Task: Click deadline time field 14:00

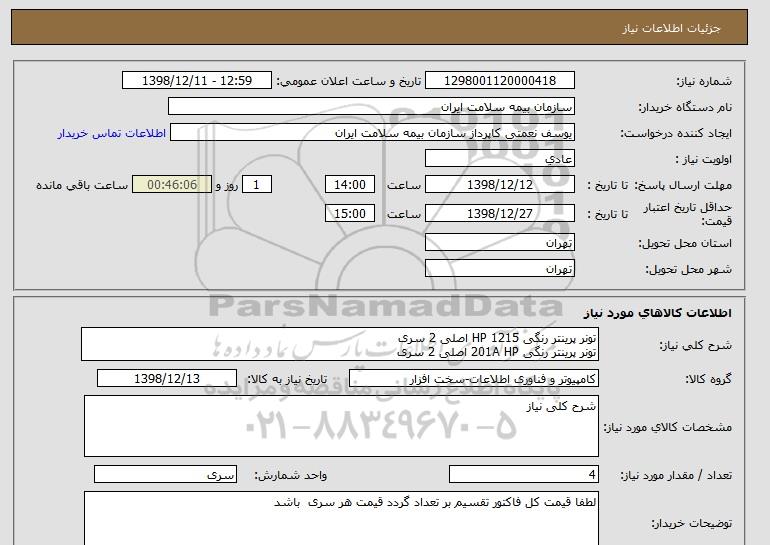Action: coord(350,185)
